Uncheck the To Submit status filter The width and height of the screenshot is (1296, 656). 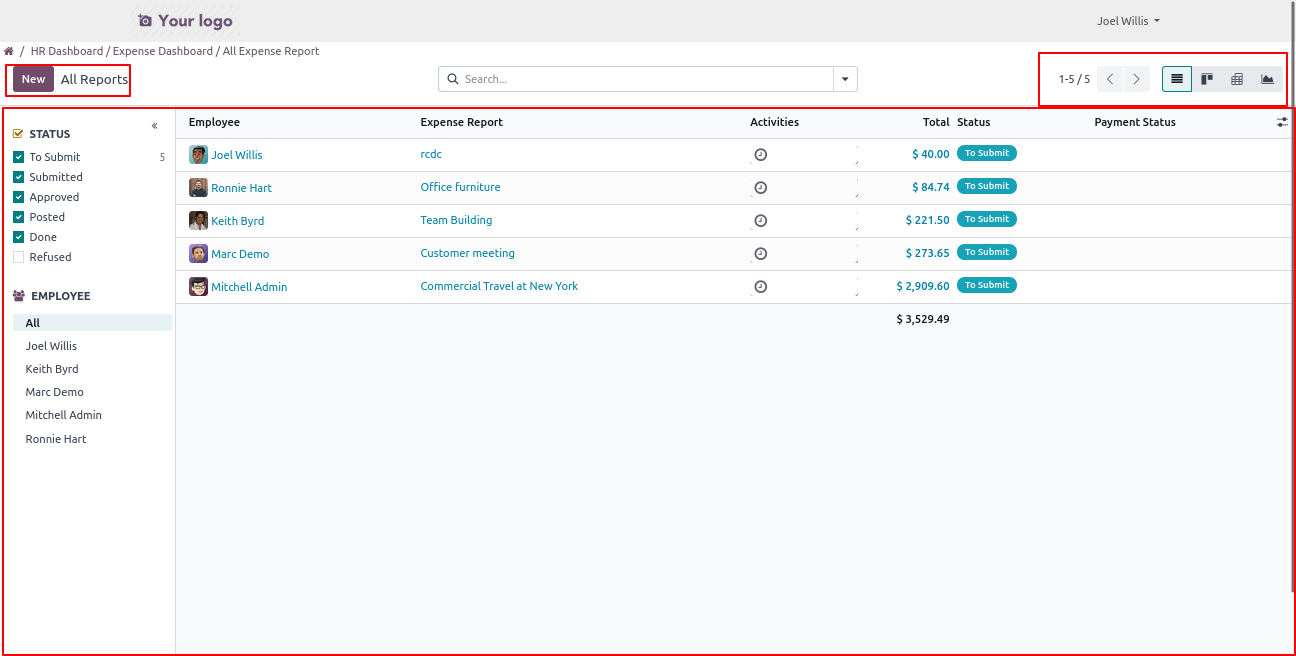(x=19, y=157)
